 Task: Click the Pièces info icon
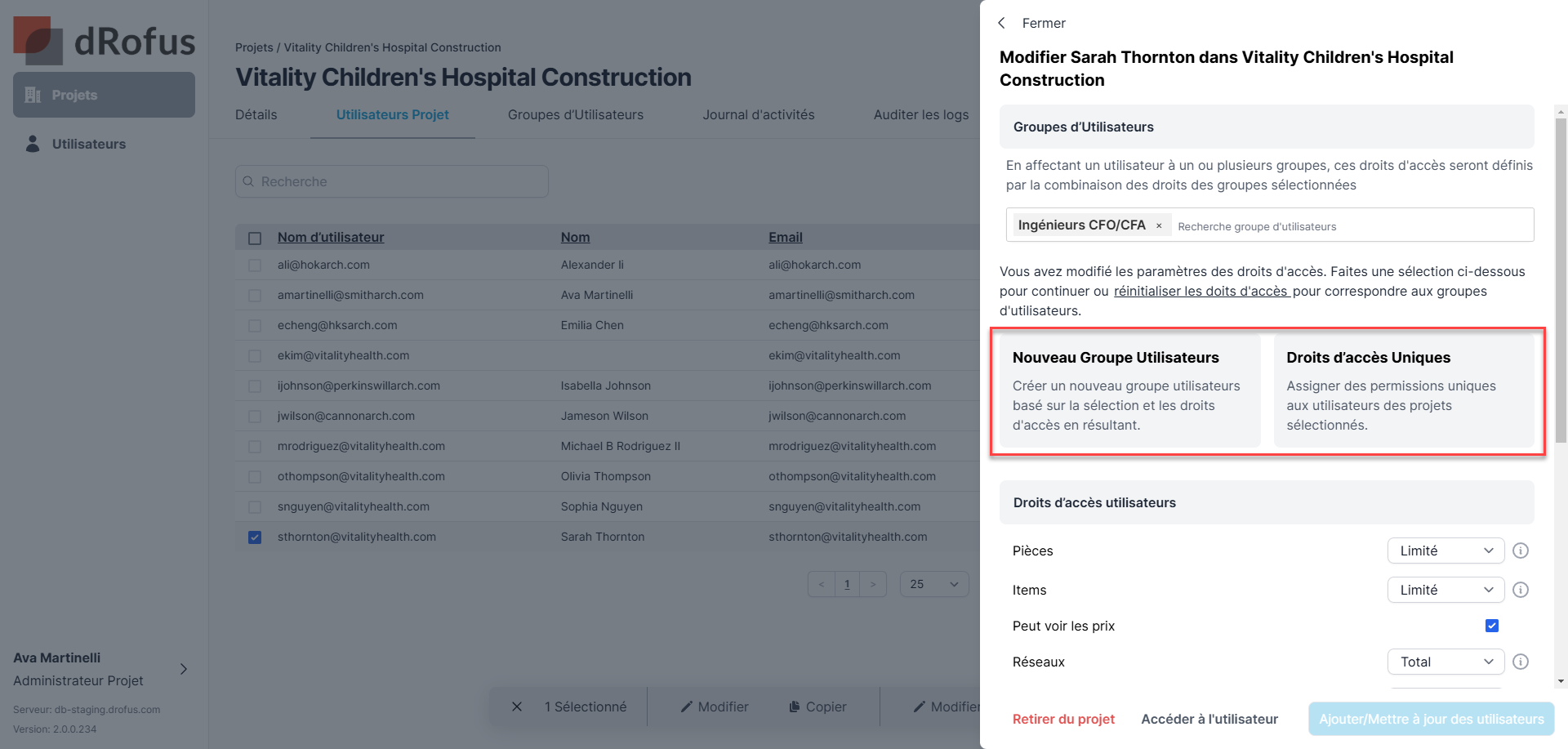coord(1520,551)
